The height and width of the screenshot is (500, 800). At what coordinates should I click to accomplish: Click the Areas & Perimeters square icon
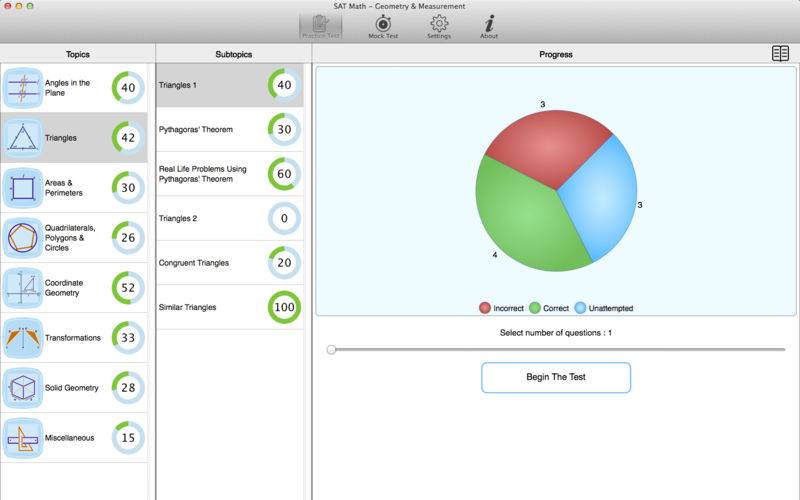[x=22, y=188]
